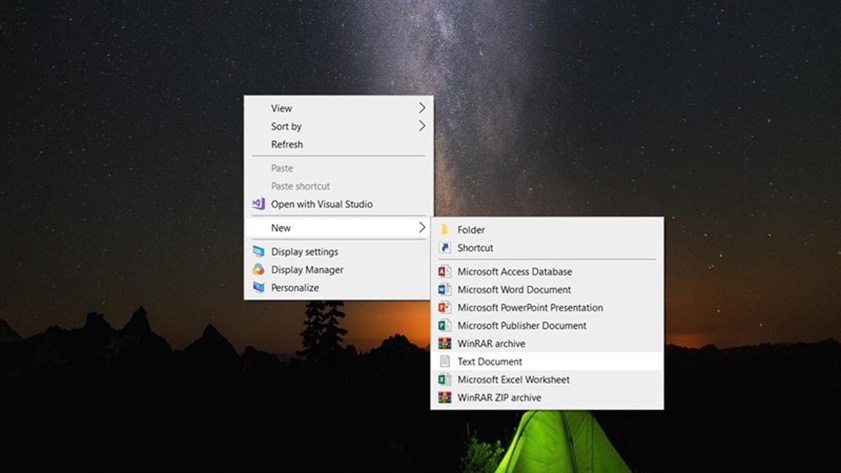Select Personalize from the context menu

[x=294, y=288]
